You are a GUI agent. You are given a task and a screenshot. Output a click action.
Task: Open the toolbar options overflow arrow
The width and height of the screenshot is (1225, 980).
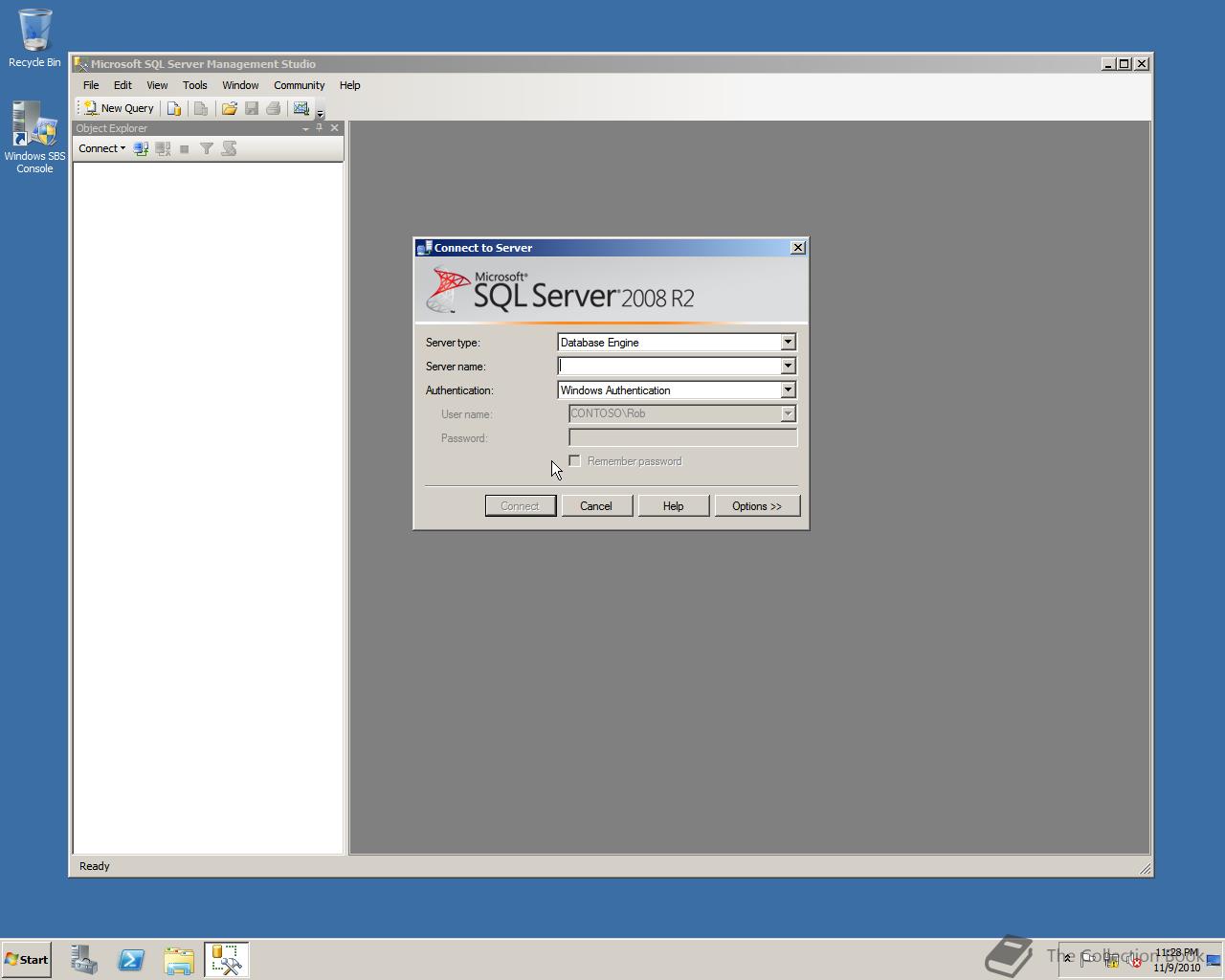click(x=320, y=112)
